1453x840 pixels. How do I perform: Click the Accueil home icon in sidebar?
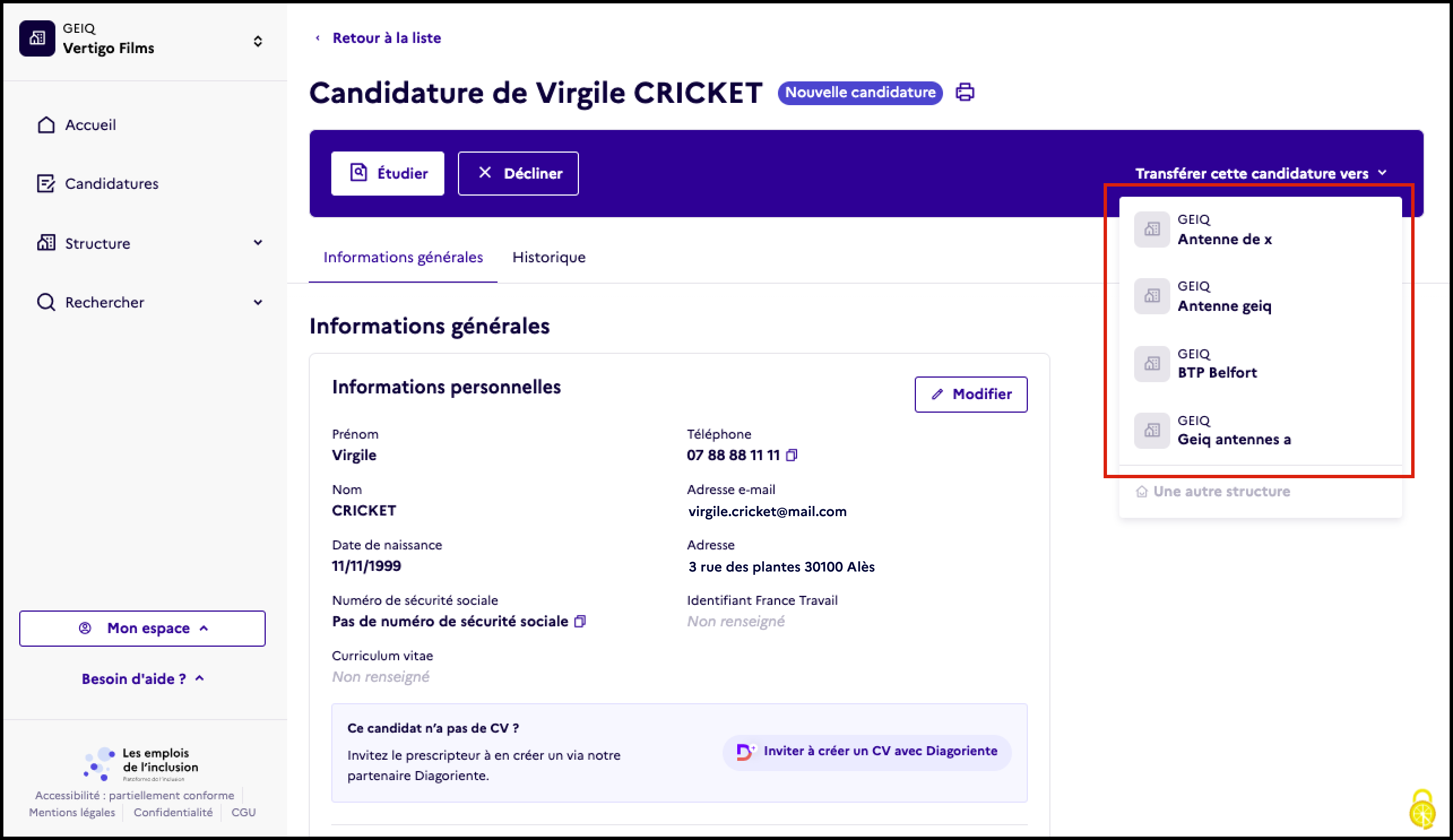pos(46,125)
